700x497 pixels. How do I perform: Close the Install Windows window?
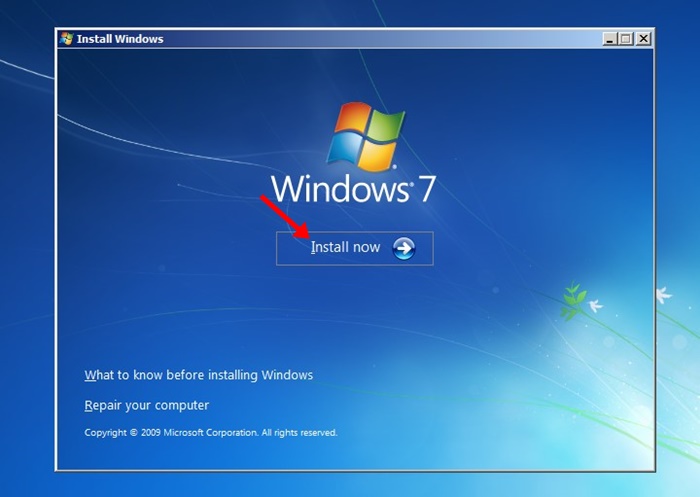pyautogui.click(x=643, y=39)
